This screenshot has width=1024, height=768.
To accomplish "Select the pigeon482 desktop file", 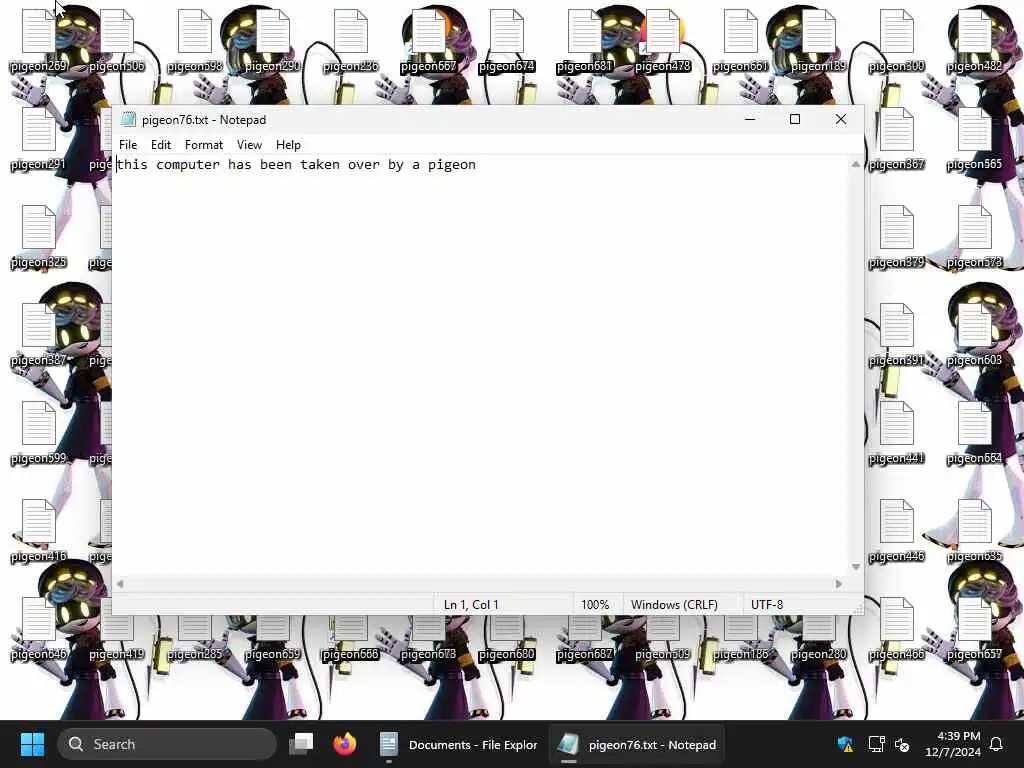I will [974, 40].
